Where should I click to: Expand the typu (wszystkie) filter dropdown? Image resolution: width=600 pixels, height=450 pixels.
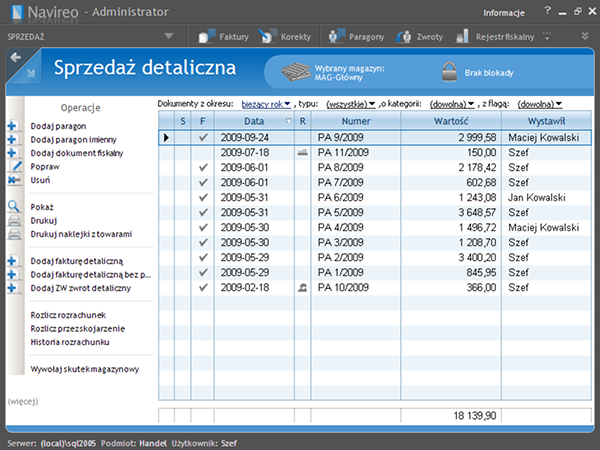point(351,104)
